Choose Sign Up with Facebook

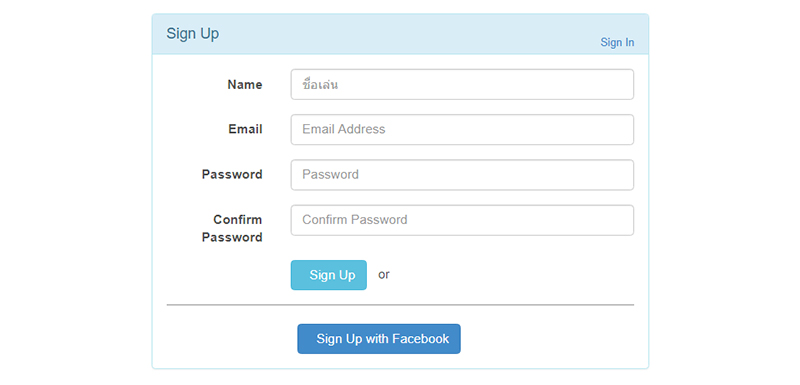(x=379, y=339)
